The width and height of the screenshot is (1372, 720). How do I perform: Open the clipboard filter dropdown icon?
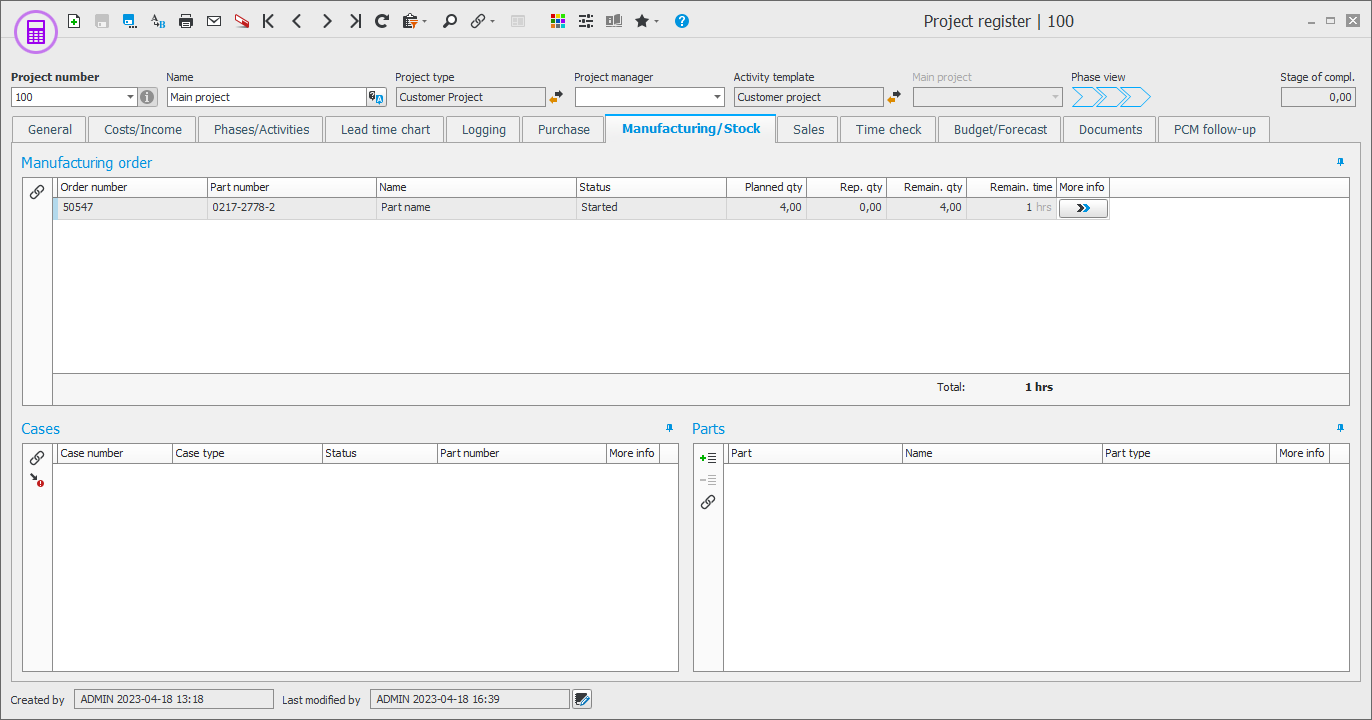(x=413, y=20)
